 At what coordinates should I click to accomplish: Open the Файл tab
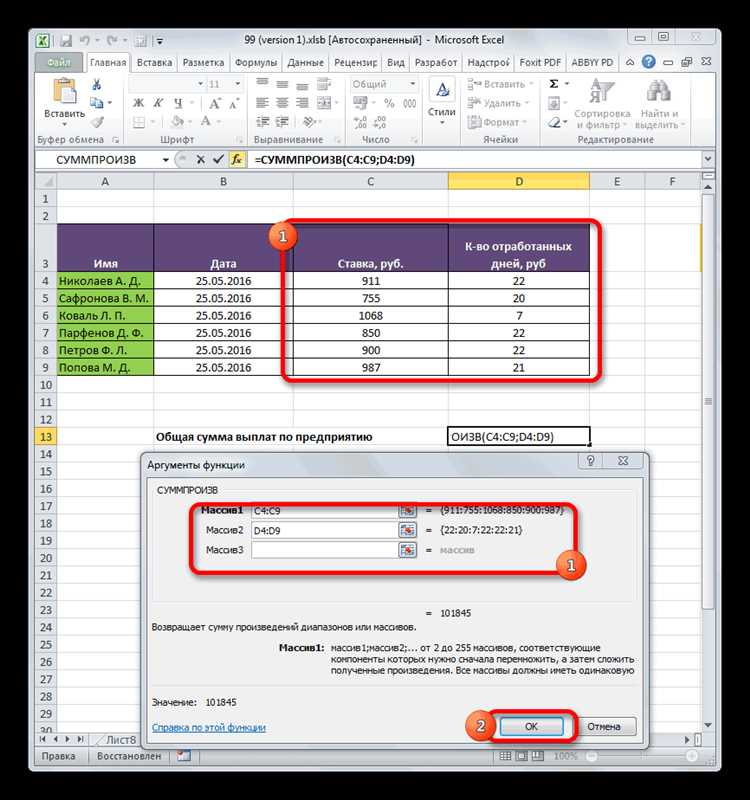pos(59,62)
